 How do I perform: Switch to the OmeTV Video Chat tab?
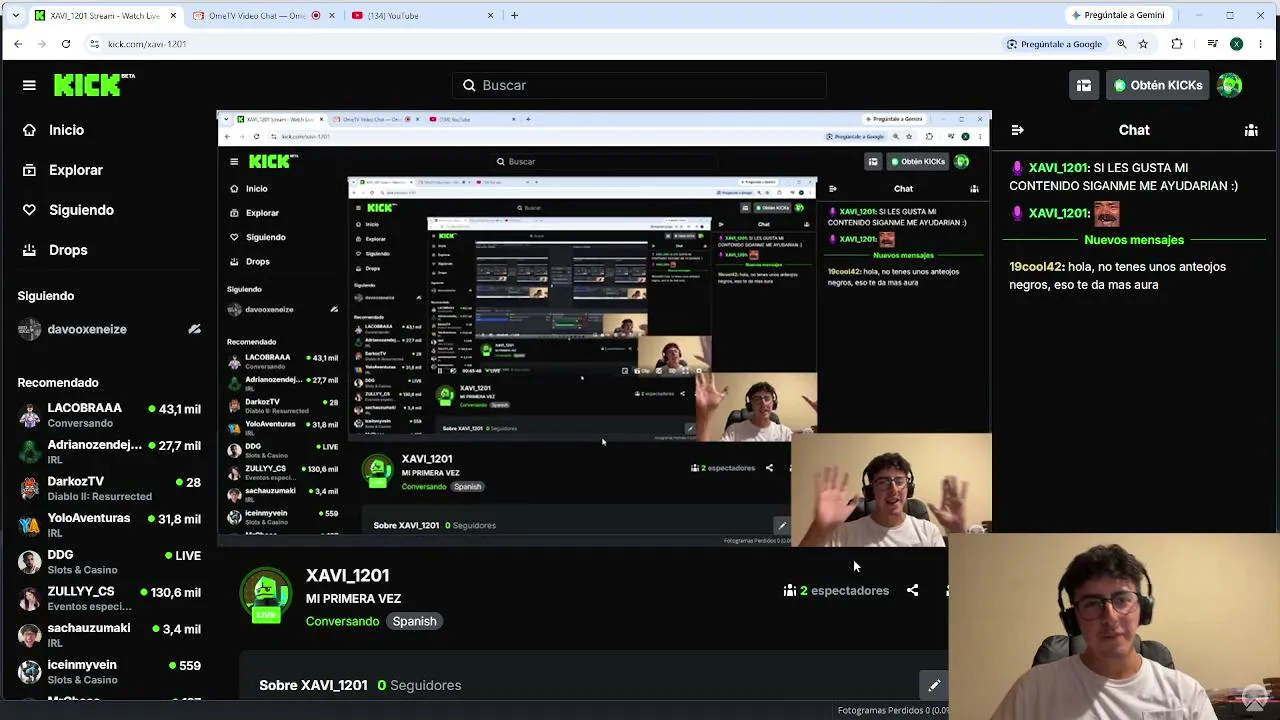pos(264,15)
